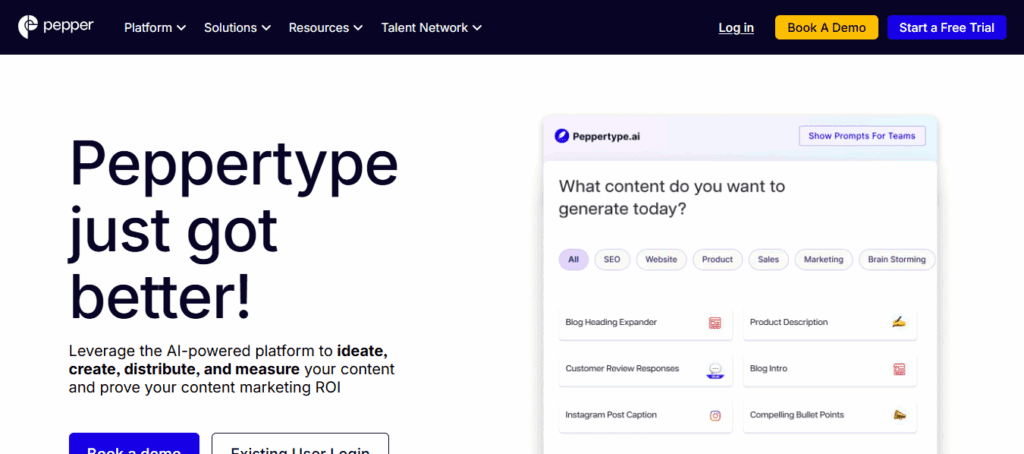Open the Blog Intro card
This screenshot has width=1024, height=454.
(829, 370)
